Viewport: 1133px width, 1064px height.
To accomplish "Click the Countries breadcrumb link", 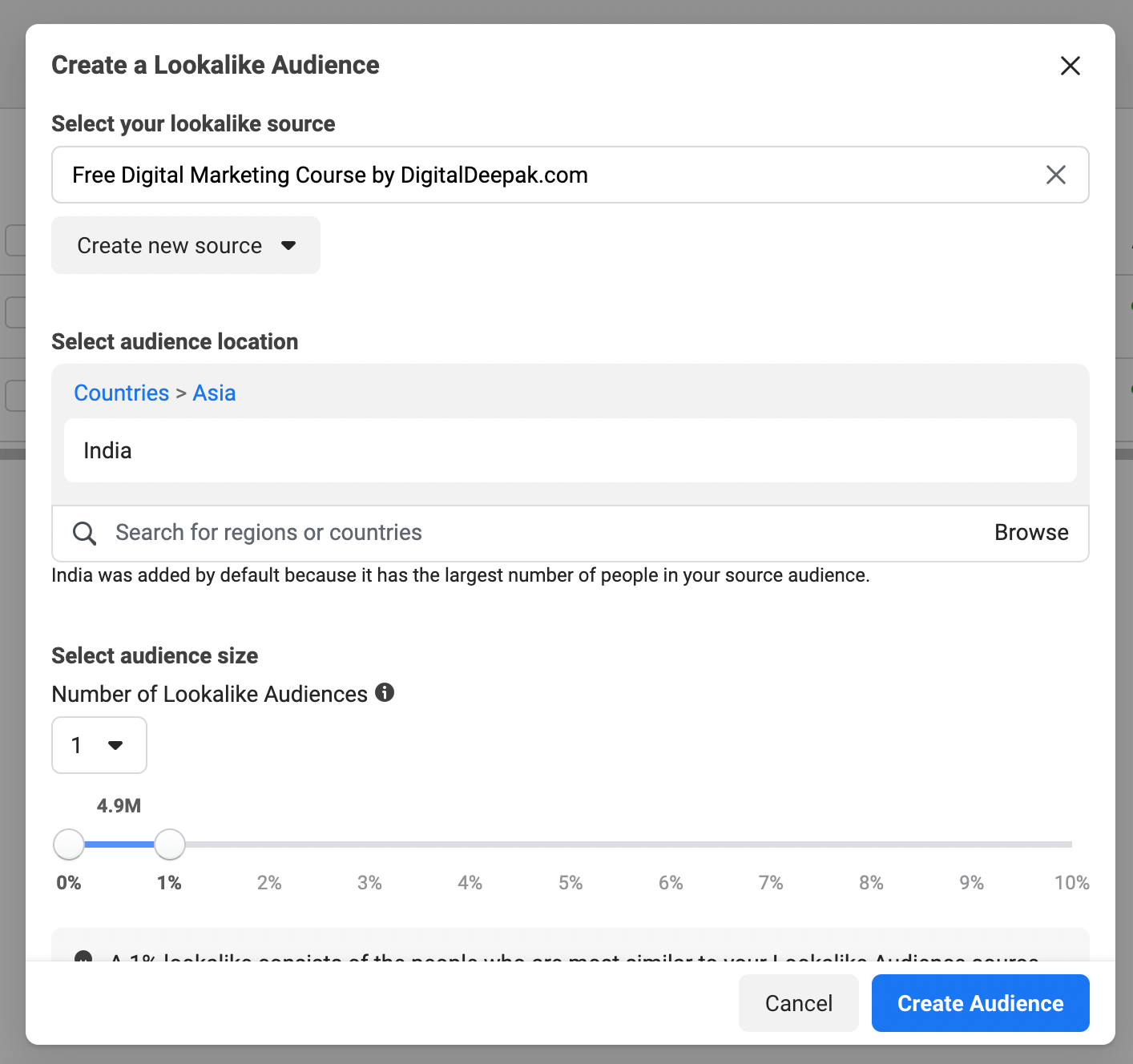I will 122,393.
